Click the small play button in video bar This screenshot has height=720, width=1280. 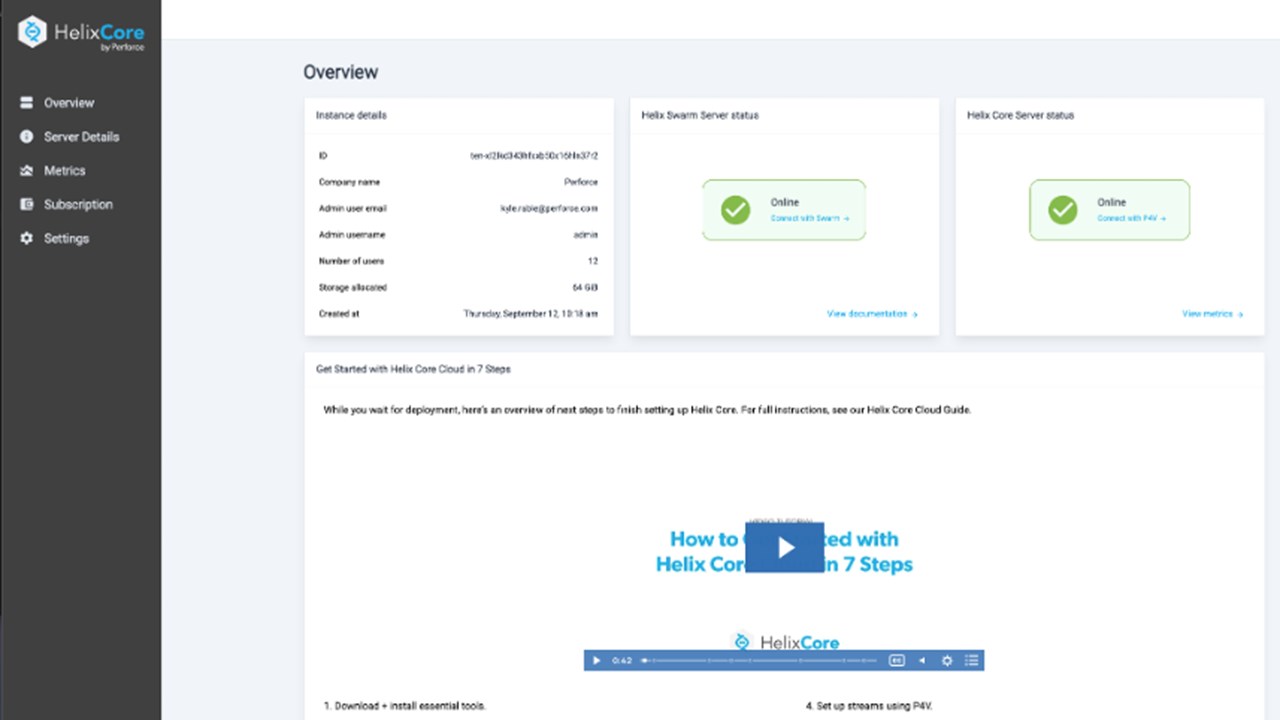[597, 661]
